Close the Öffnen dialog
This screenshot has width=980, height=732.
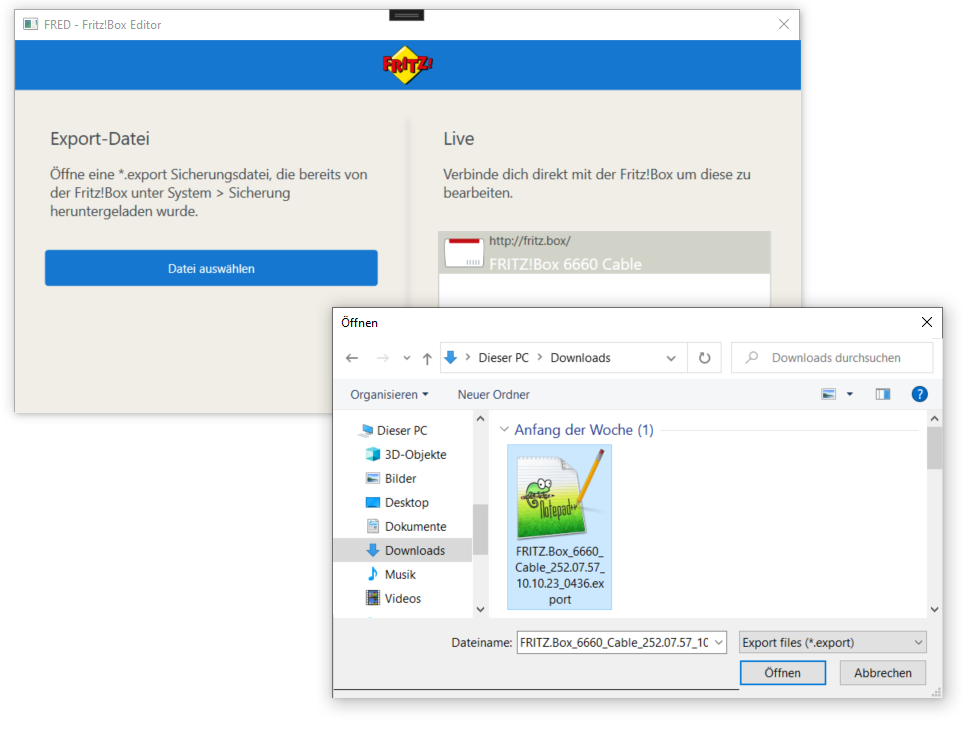click(926, 322)
